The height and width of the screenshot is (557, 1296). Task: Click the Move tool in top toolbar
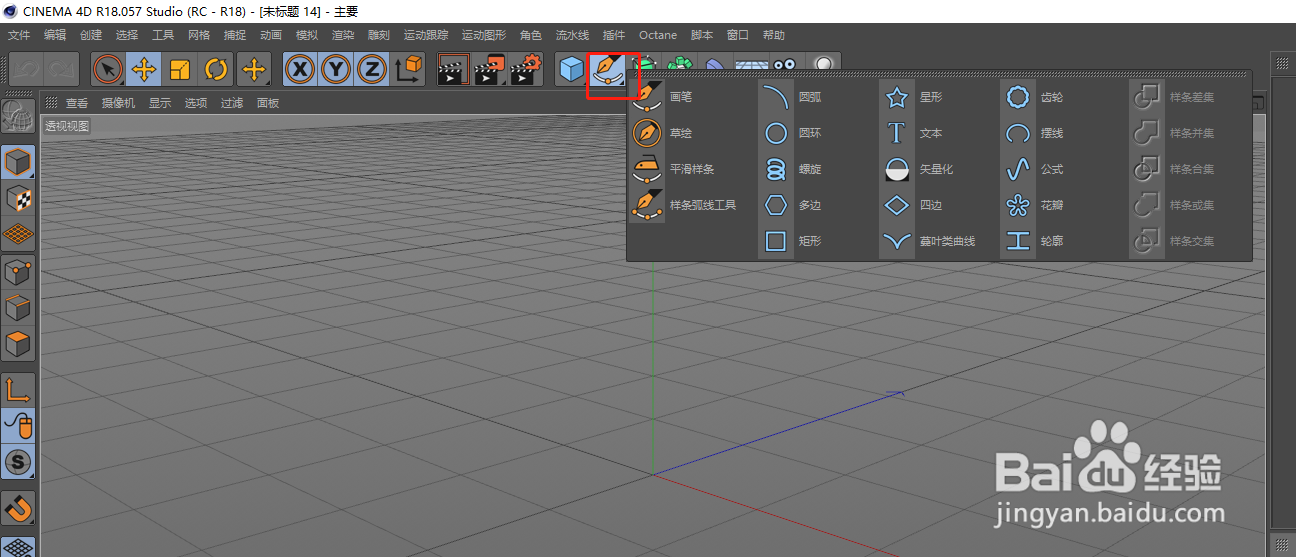144,69
